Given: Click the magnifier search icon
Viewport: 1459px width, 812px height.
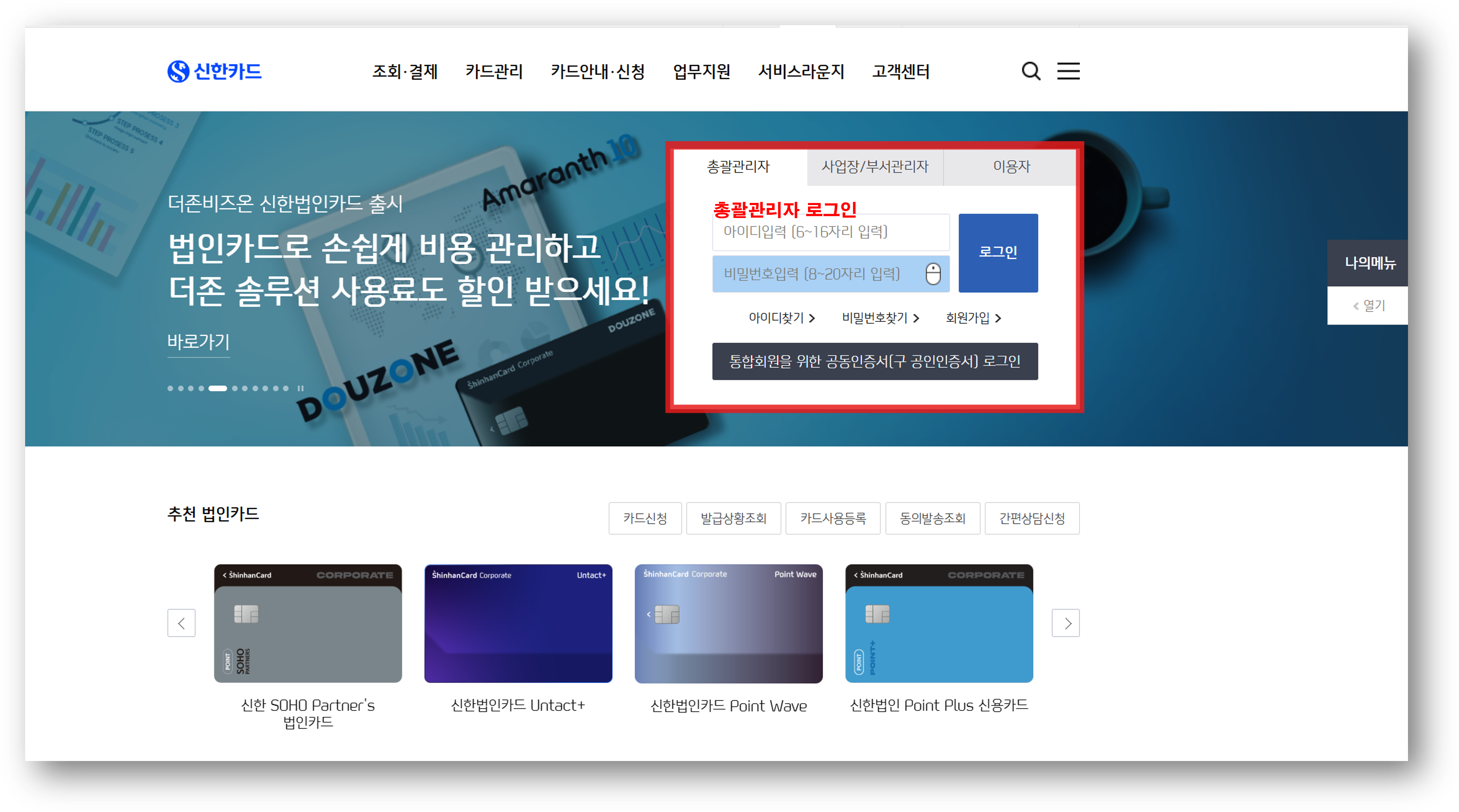Looking at the screenshot, I should 1030,71.
